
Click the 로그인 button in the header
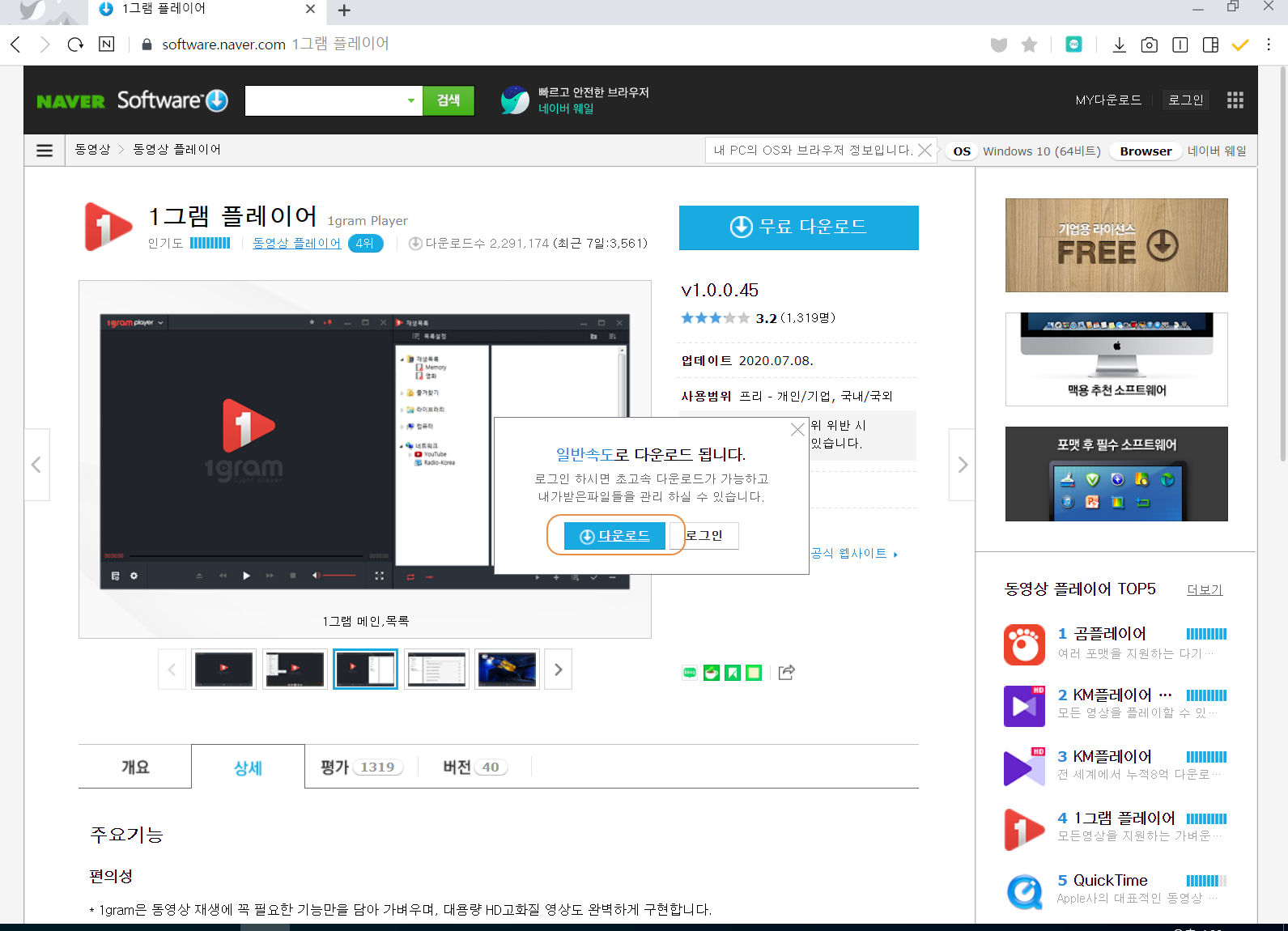1185,100
